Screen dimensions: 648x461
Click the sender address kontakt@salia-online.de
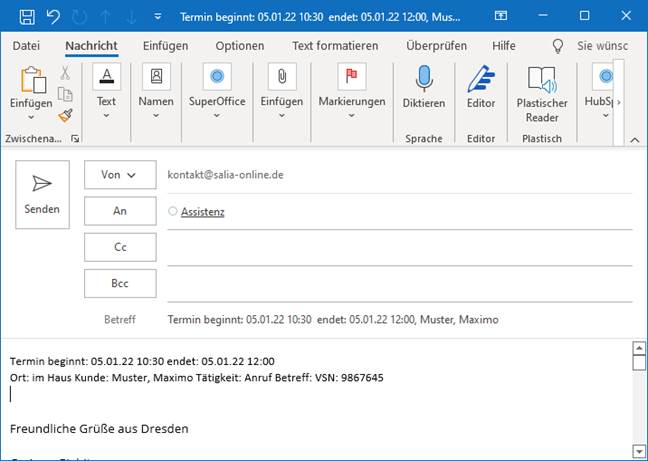[x=225, y=175]
